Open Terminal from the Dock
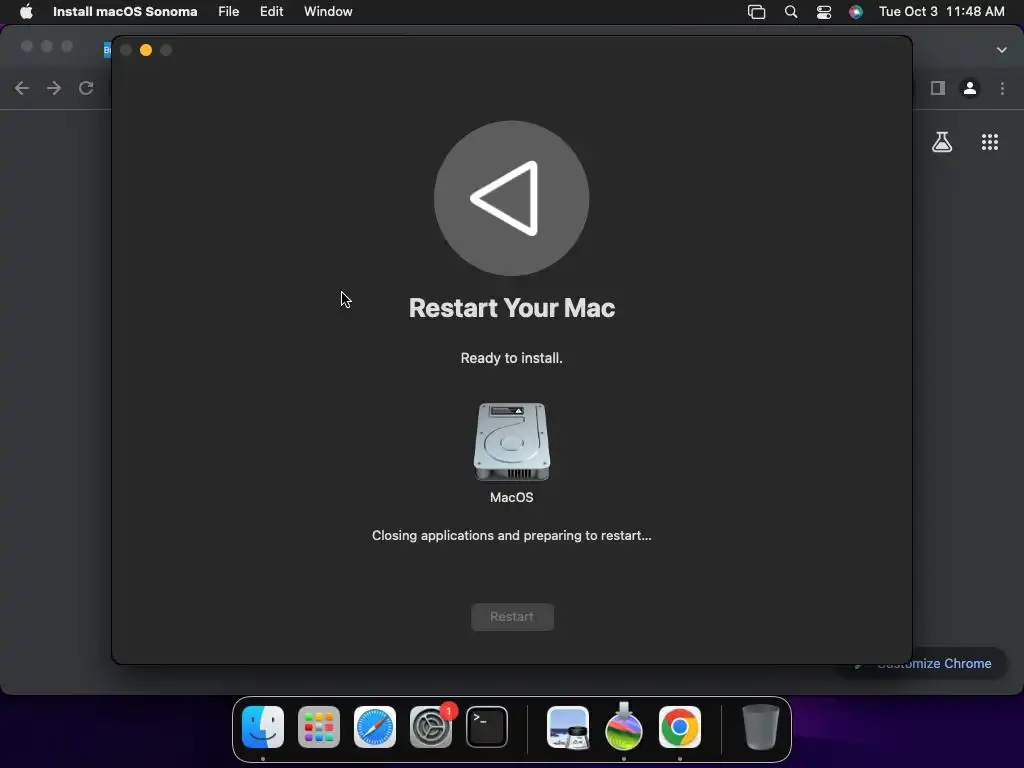This screenshot has height=768, width=1024. tap(487, 727)
